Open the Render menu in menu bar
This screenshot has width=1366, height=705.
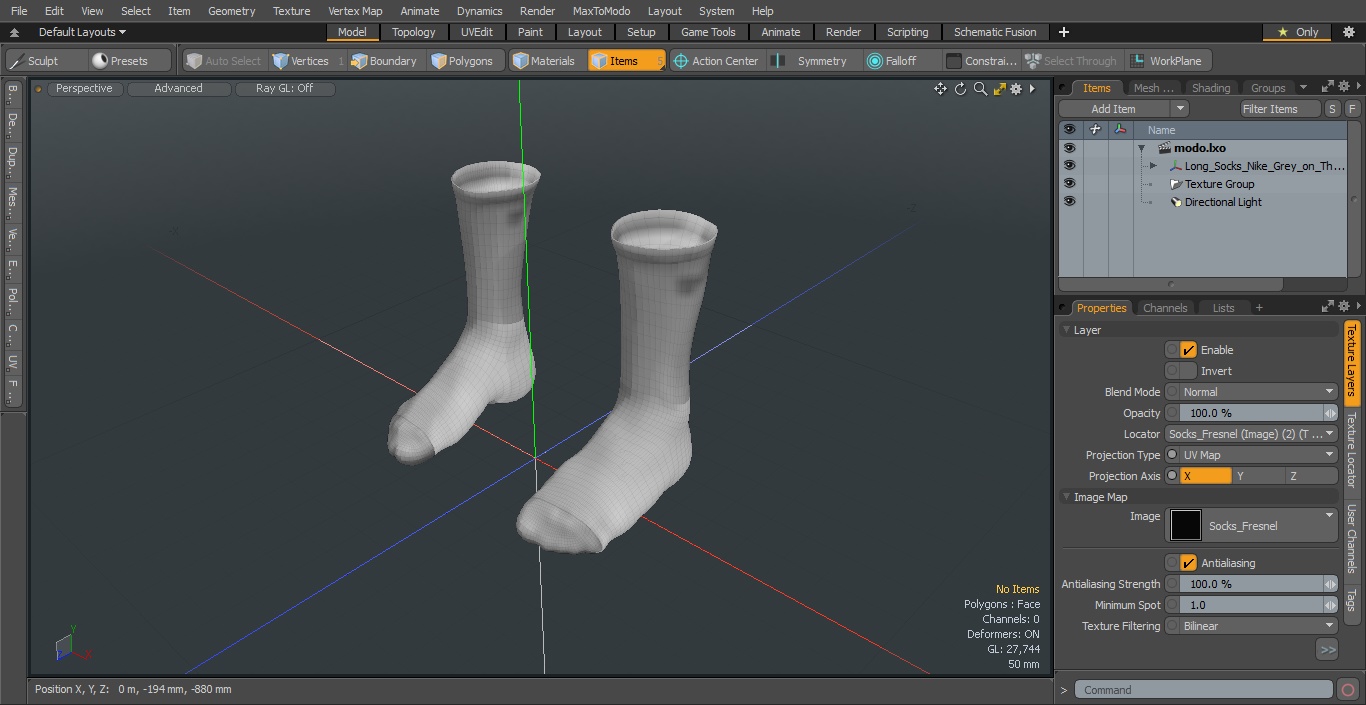(x=537, y=11)
